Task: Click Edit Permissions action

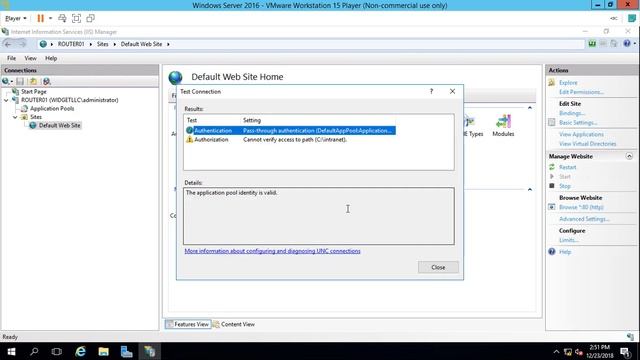Action: click(581, 92)
